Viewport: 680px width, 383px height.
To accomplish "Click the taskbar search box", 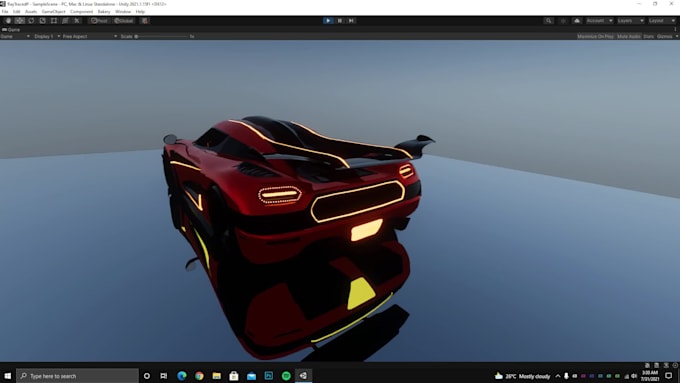I will click(77, 376).
